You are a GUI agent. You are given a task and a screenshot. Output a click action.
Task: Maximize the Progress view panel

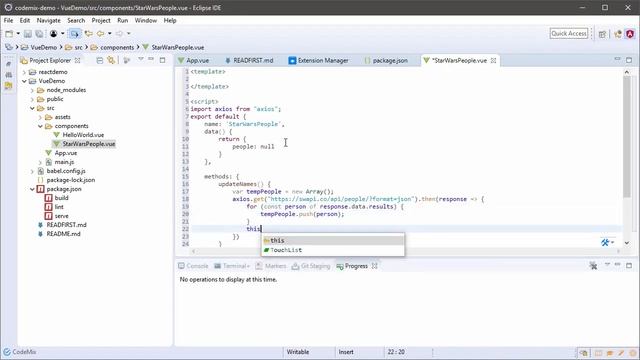click(x=629, y=266)
